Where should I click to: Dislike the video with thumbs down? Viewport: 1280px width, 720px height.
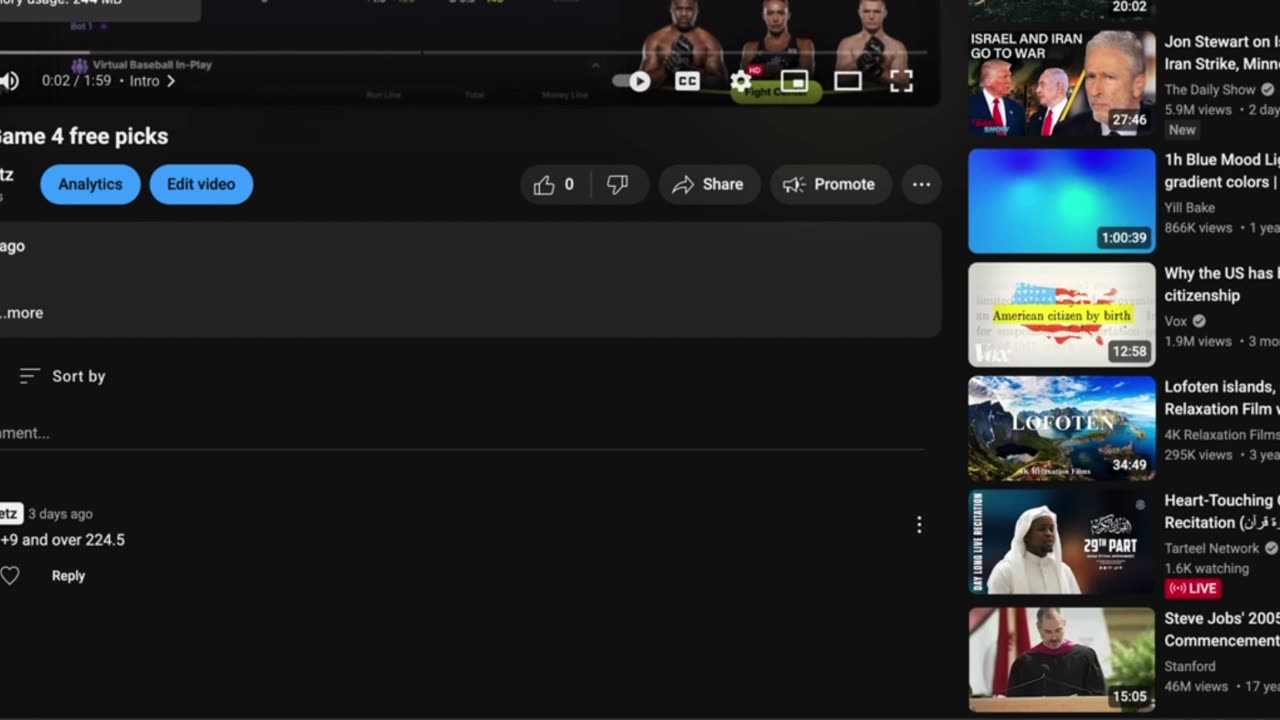coord(618,184)
